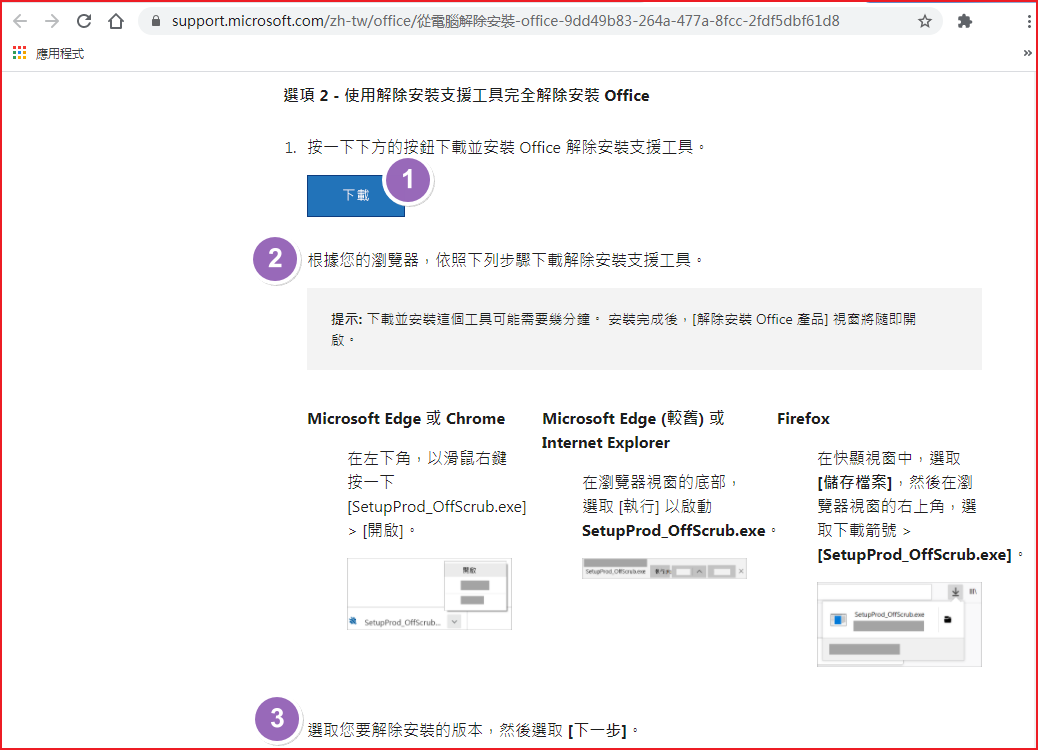Click the Edge or Chrome instruction thumbnail

(429, 594)
